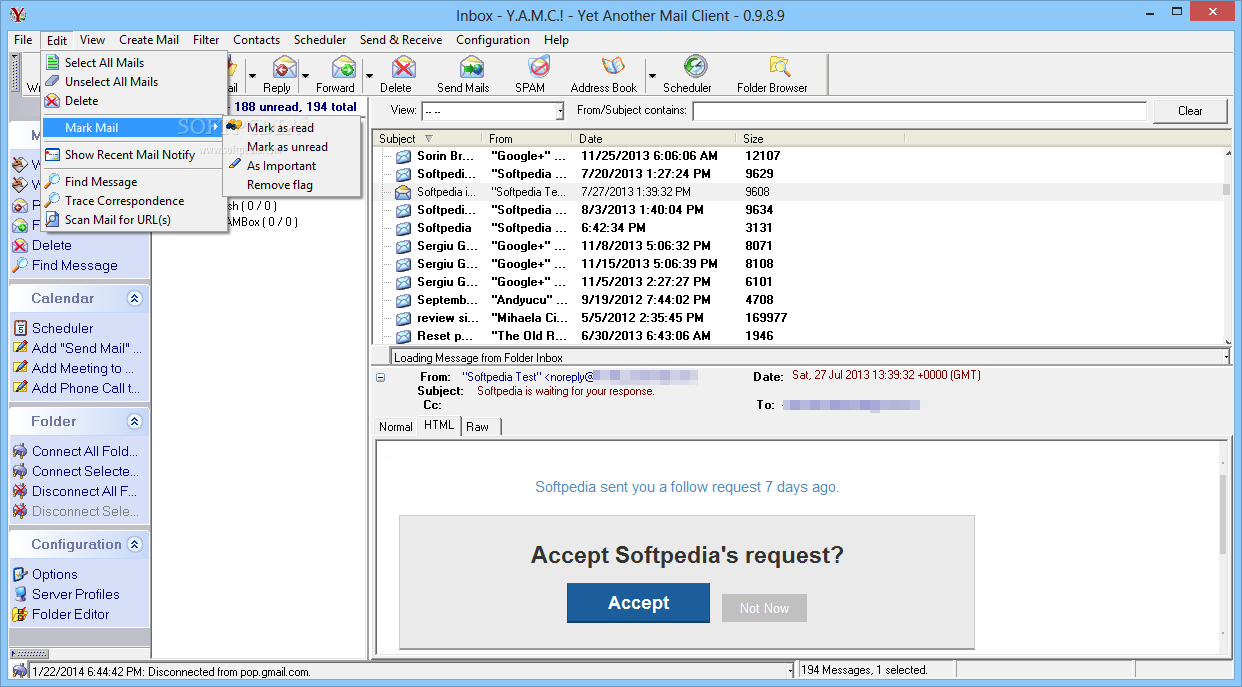Click Add Phone Call sidebar icon
The width and height of the screenshot is (1242, 687).
20,388
